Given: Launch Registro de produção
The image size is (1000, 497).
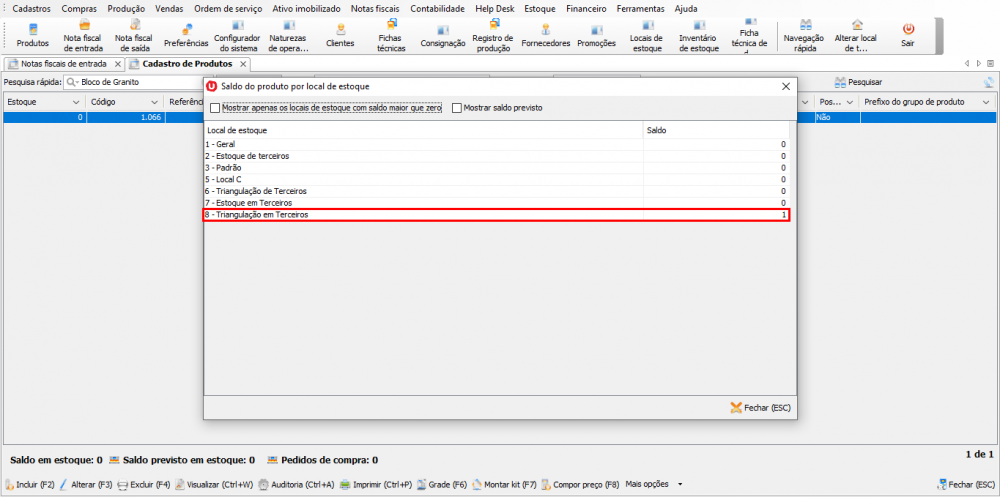Looking at the screenshot, I should [493, 35].
